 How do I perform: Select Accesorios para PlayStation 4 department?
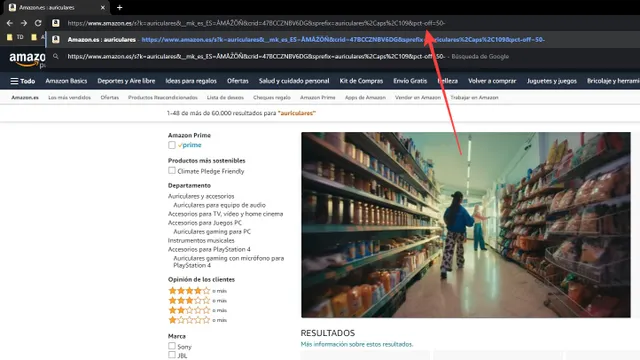(x=209, y=249)
